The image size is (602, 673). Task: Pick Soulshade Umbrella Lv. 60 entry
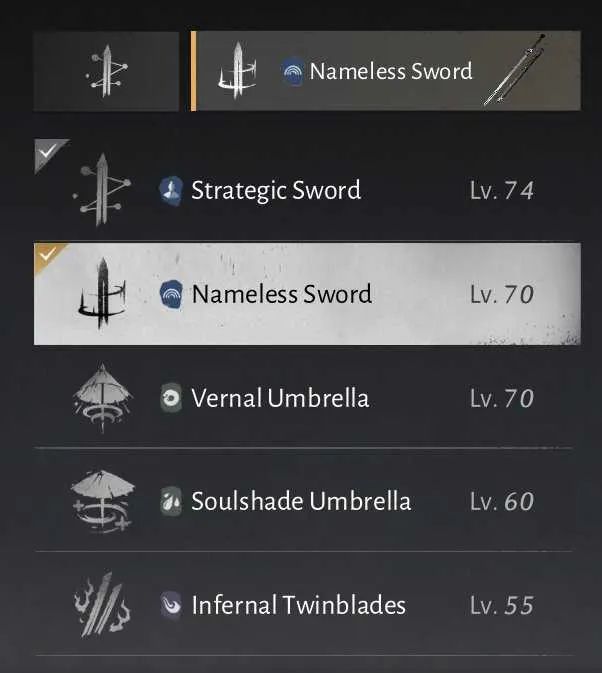[307, 501]
